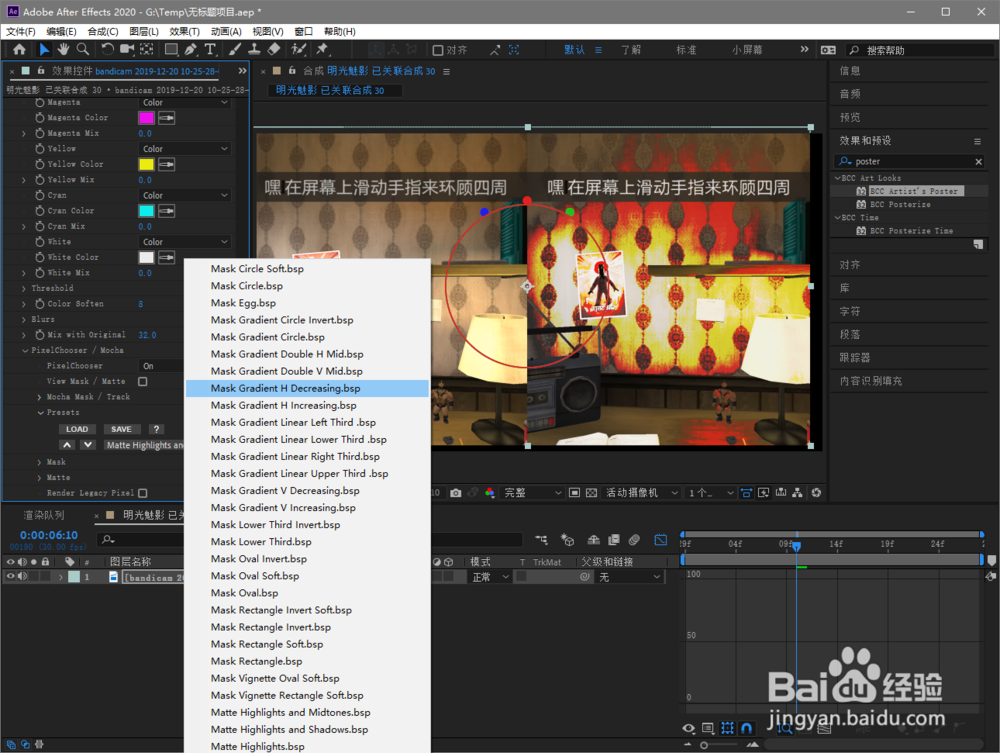Select the Rectangle shape tool
Image resolution: width=1000 pixels, height=753 pixels.
pyautogui.click(x=171, y=49)
